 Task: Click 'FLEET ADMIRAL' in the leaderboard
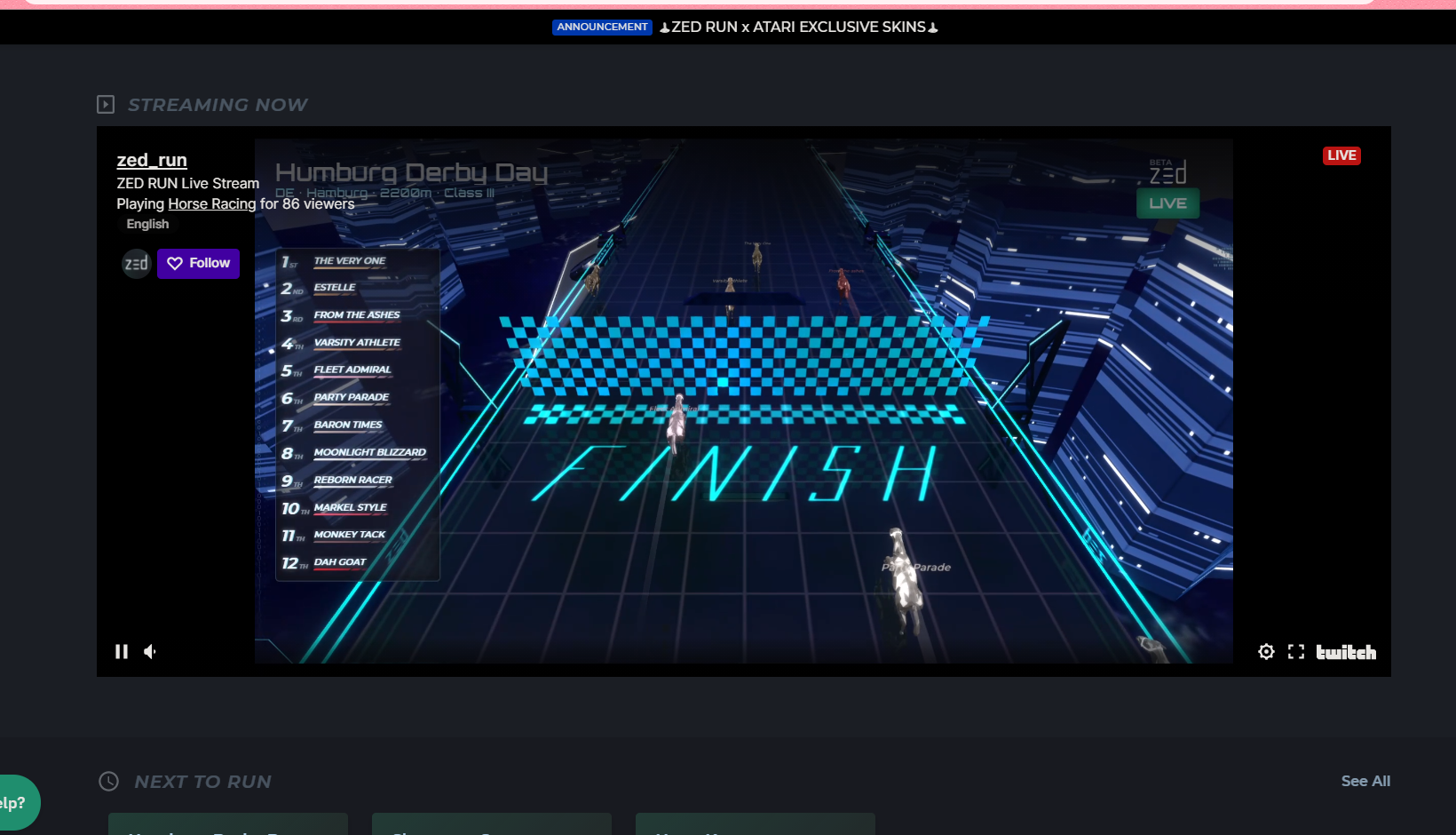[352, 370]
